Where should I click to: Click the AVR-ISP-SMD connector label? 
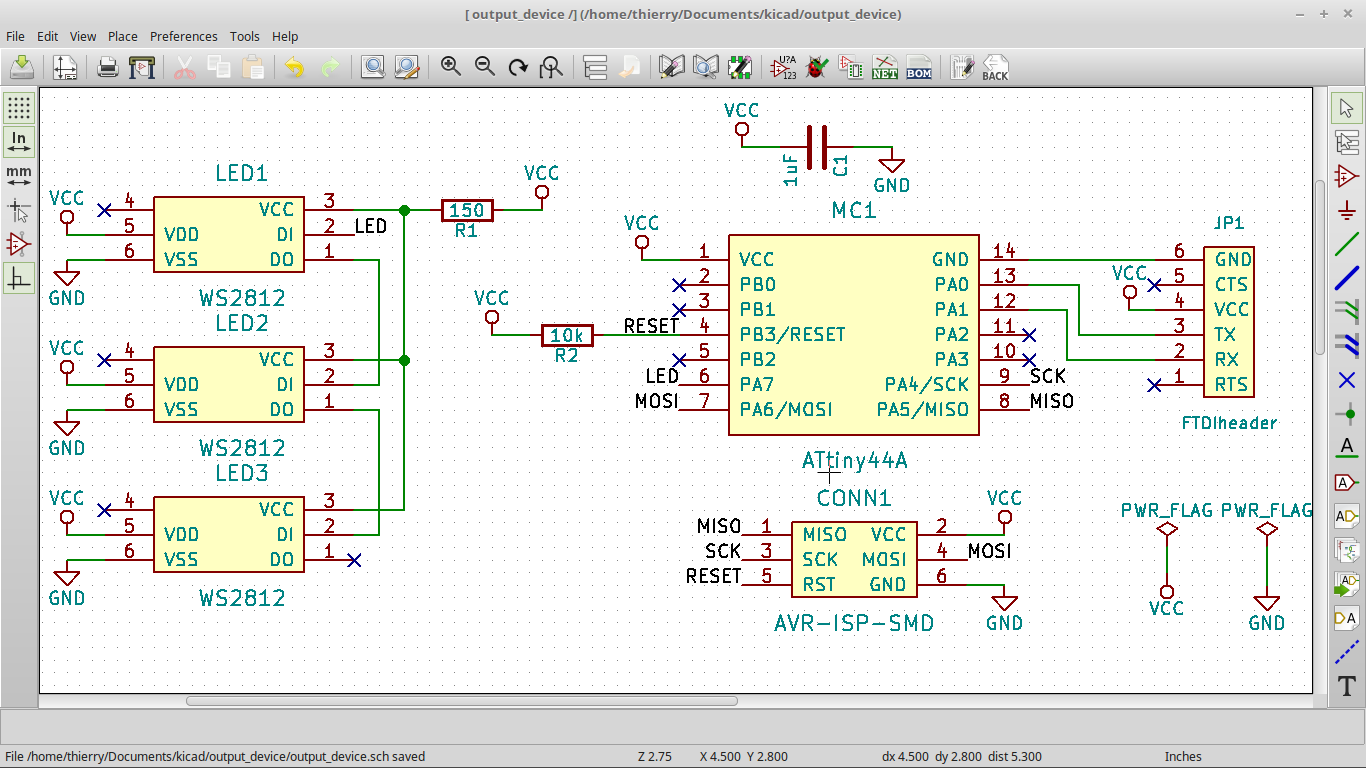click(854, 623)
